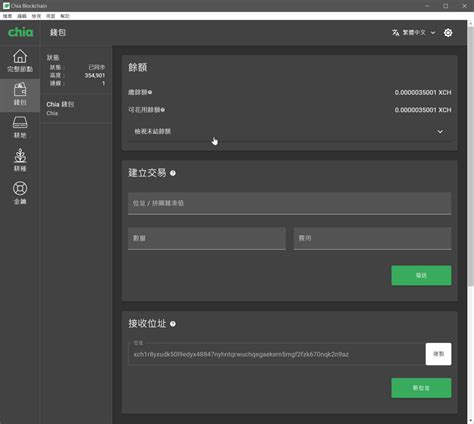Click the translate icon beside 繁體中文
This screenshot has height=424, width=474.
396,33
